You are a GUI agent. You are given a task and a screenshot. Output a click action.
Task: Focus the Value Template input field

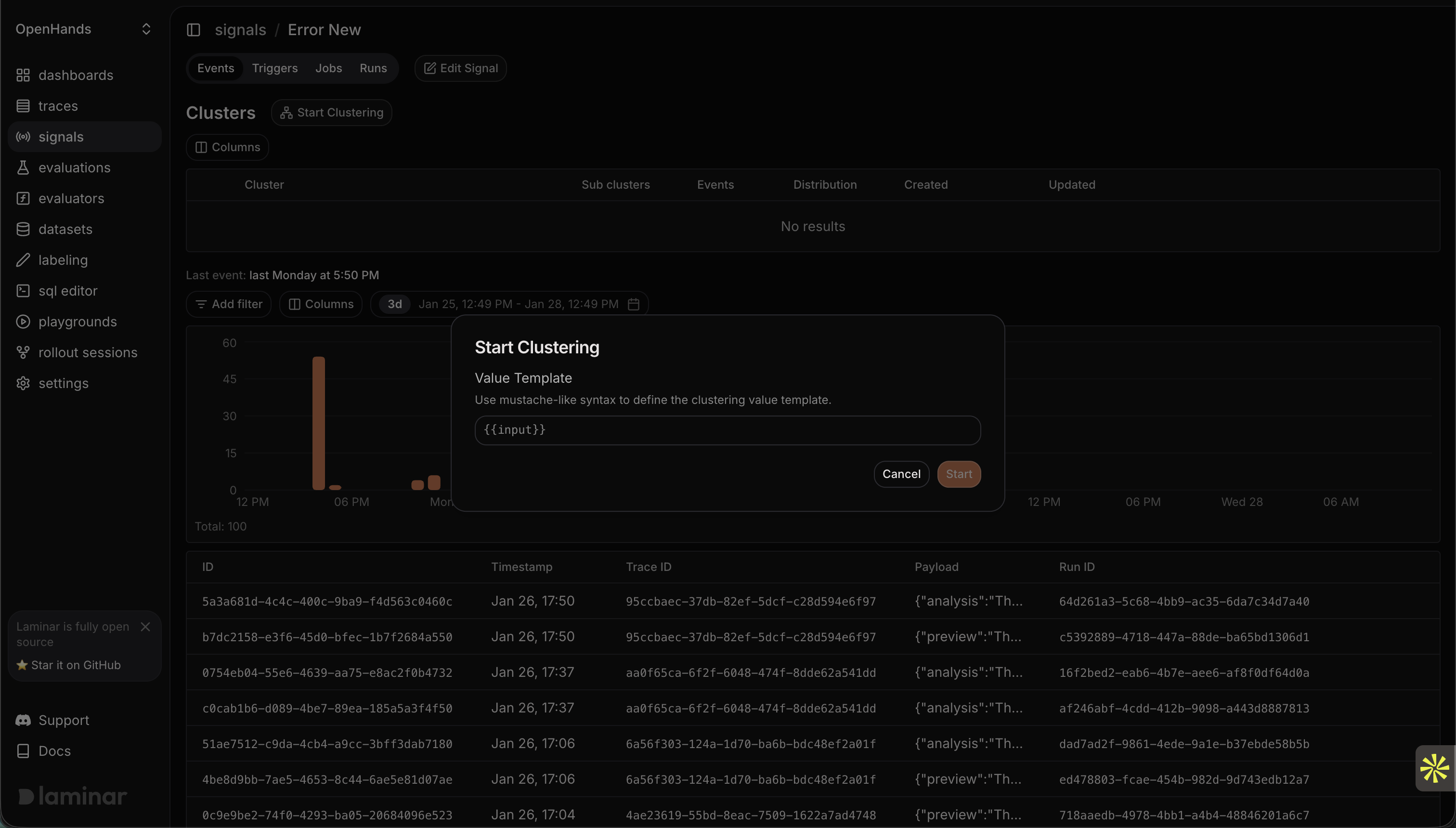tap(728, 430)
